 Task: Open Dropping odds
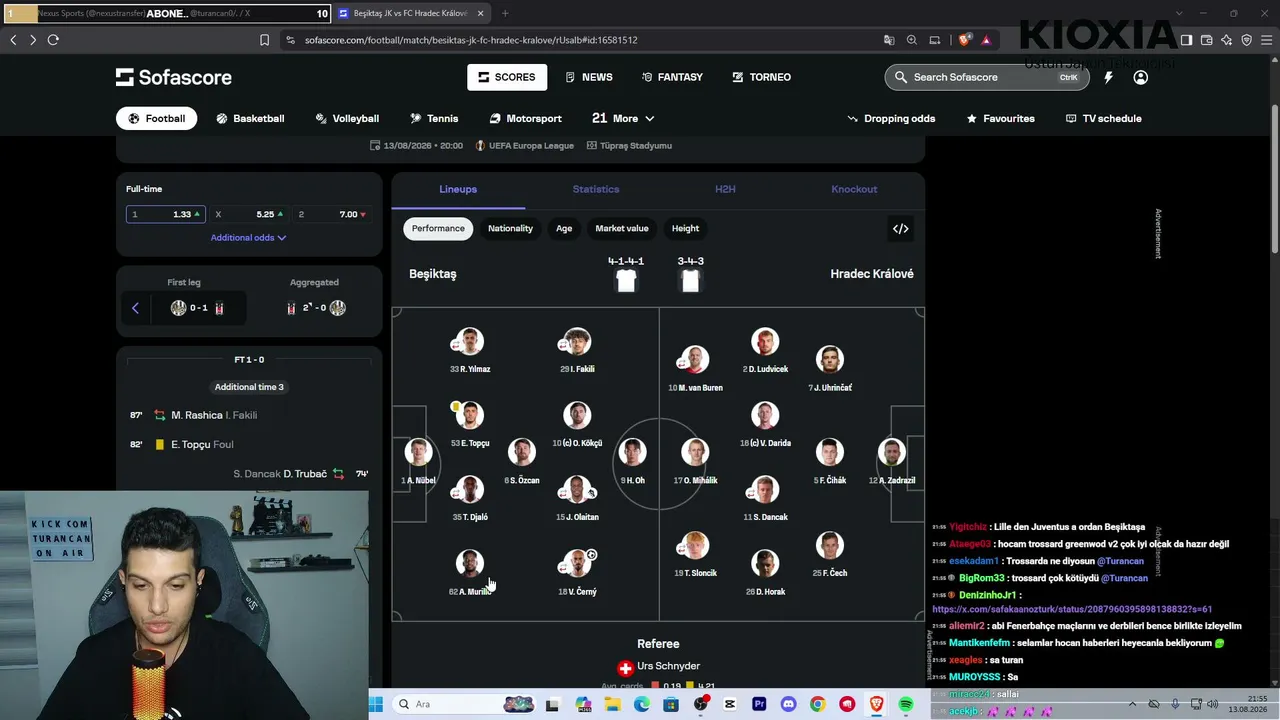pyautogui.click(x=891, y=118)
